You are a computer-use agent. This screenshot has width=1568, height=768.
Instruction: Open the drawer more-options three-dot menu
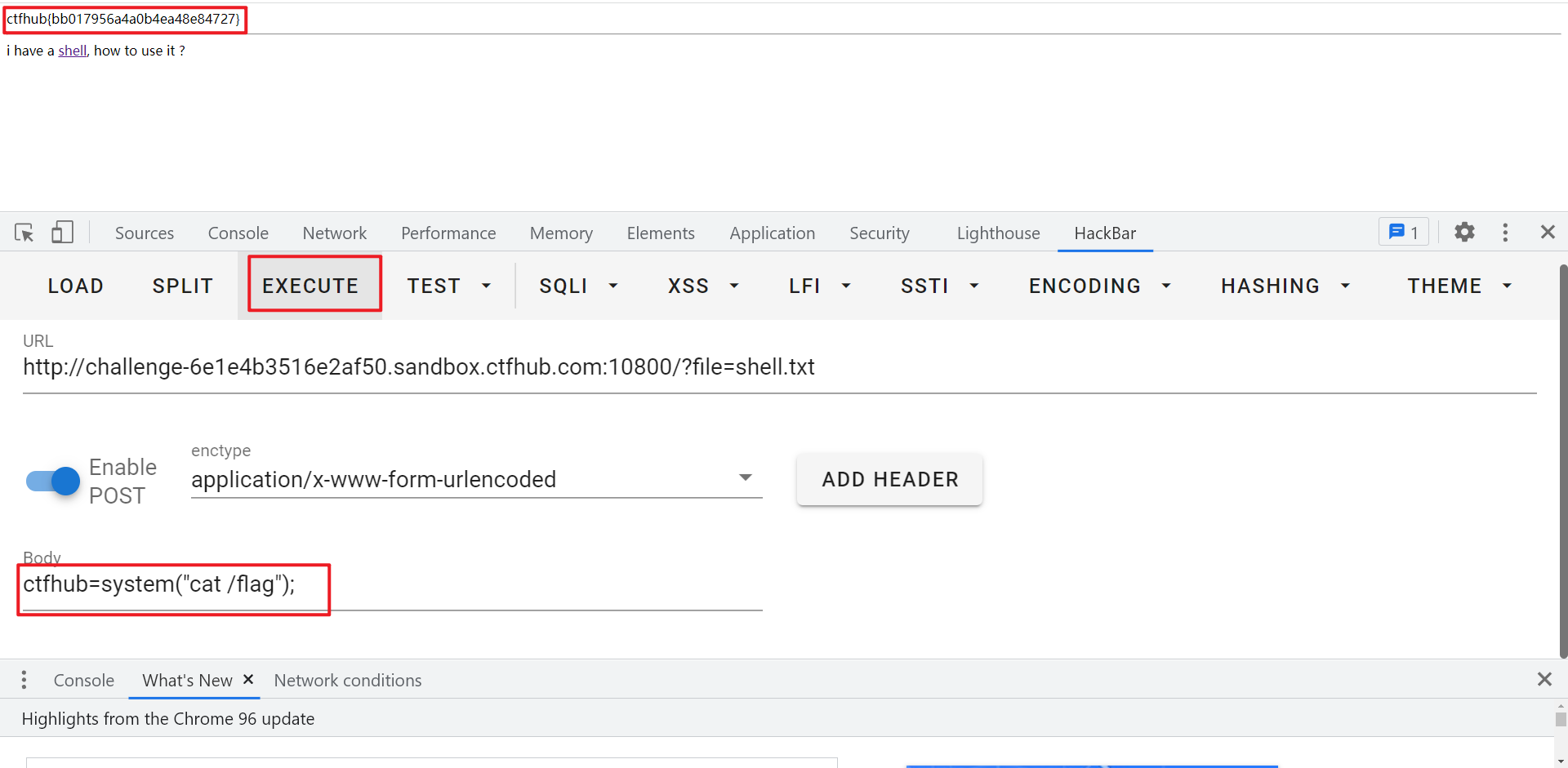(24, 679)
